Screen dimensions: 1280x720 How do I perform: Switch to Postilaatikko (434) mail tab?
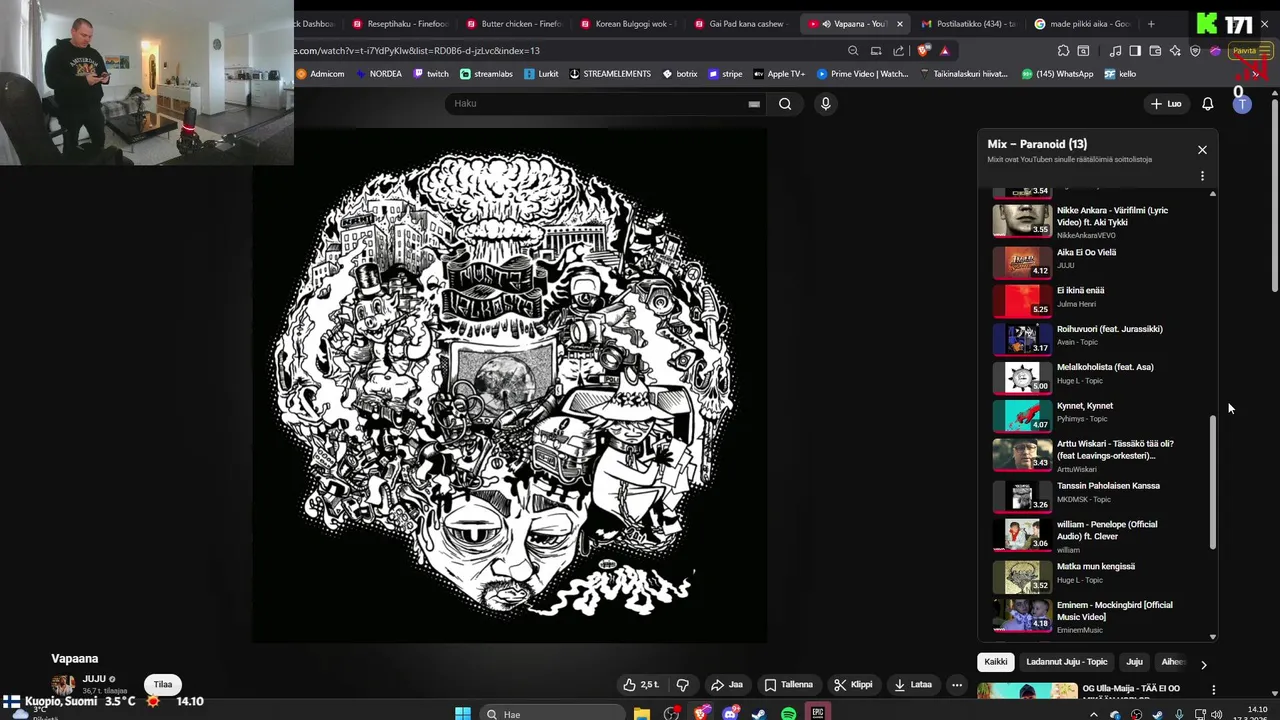point(968,24)
